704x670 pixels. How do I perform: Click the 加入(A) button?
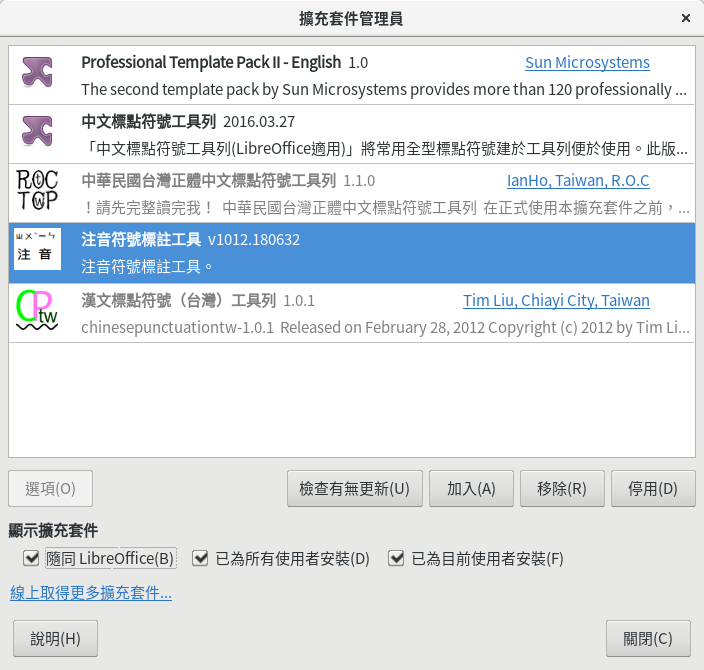point(471,489)
